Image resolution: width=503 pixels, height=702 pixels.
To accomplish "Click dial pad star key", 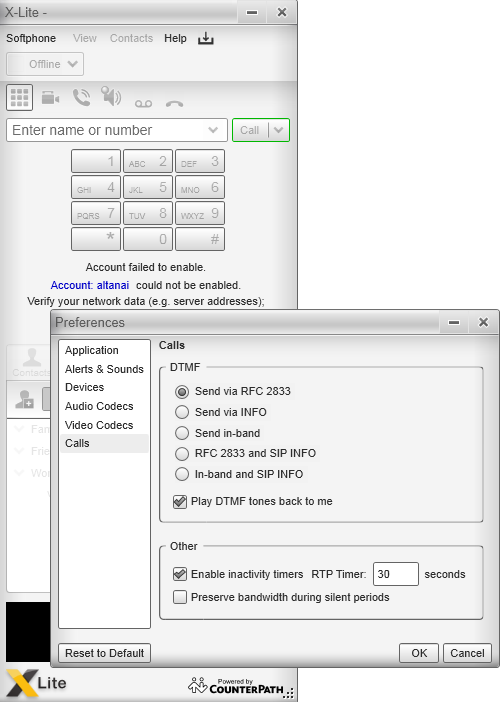I will coord(96,239).
